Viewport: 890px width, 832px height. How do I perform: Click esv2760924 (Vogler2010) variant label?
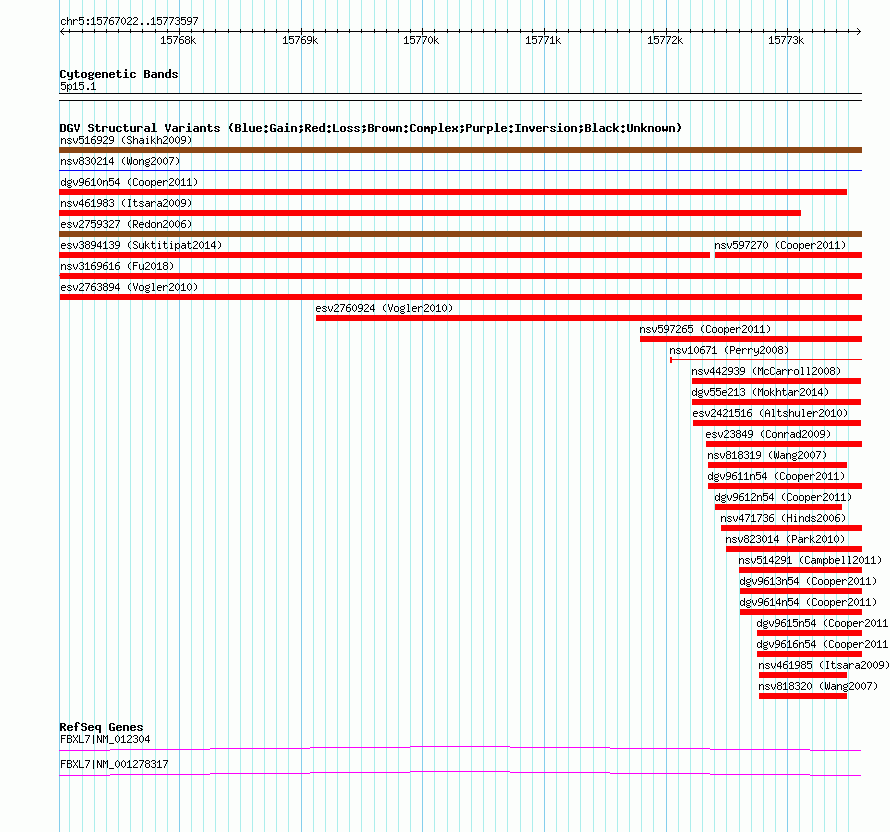coord(384,308)
